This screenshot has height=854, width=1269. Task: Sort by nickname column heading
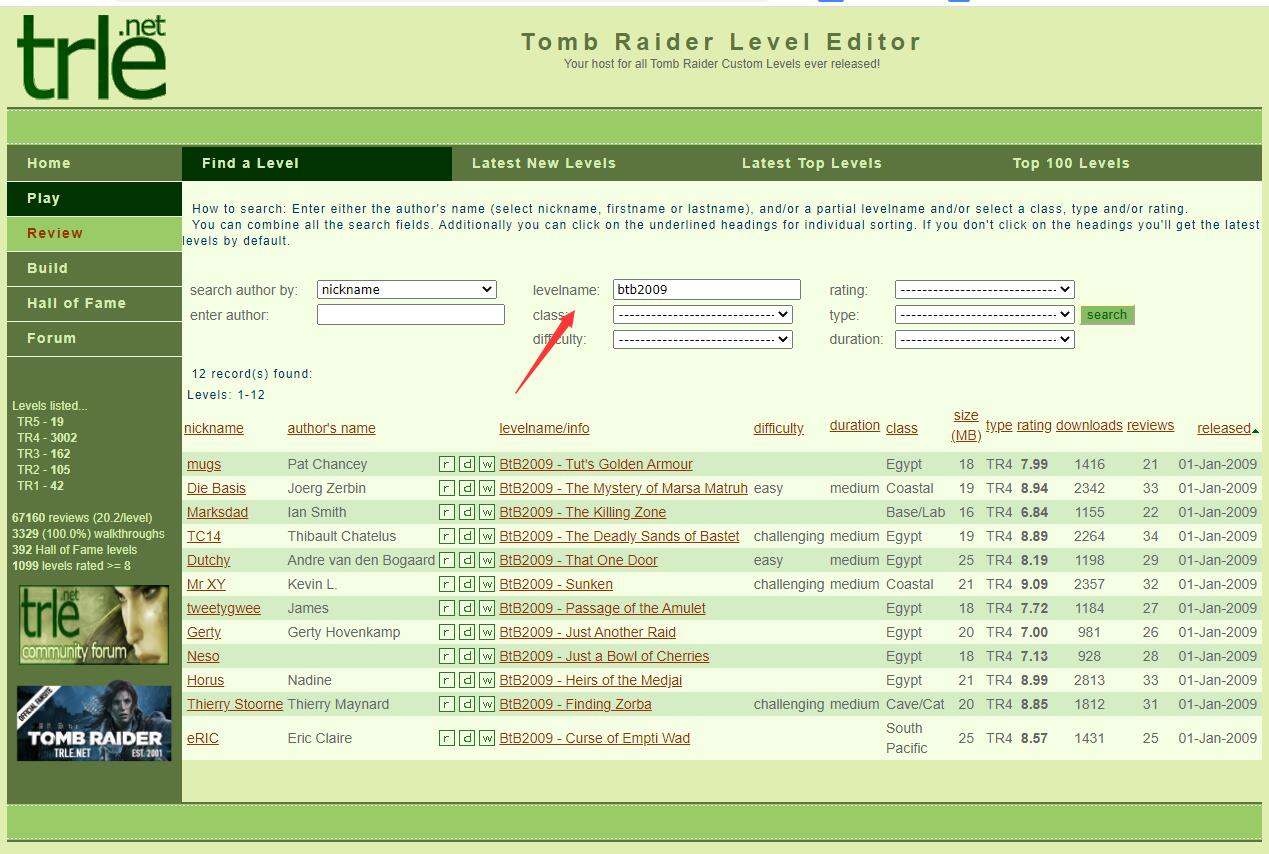tap(214, 428)
